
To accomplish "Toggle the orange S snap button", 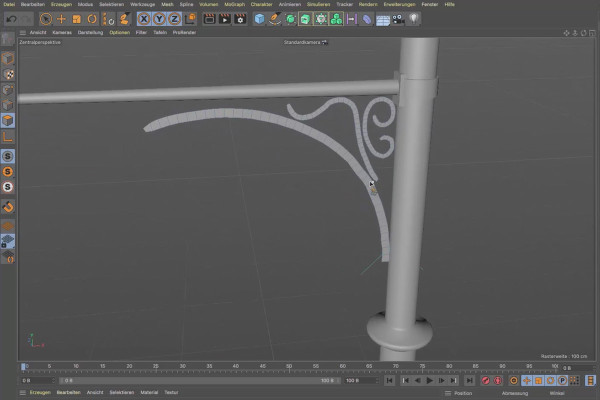I will pyautogui.click(x=8, y=172).
